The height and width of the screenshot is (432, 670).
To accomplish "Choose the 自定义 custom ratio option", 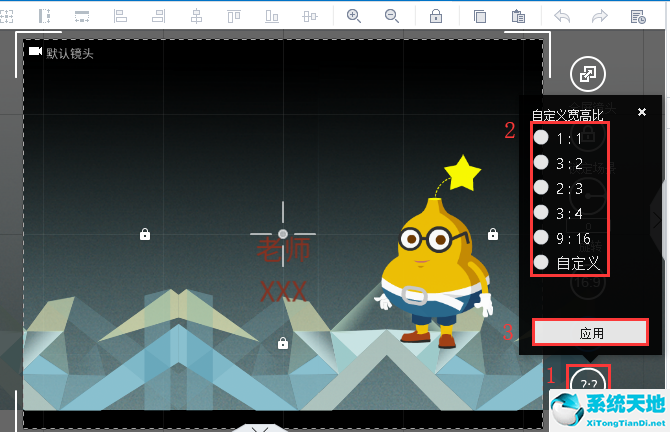I will [x=541, y=263].
